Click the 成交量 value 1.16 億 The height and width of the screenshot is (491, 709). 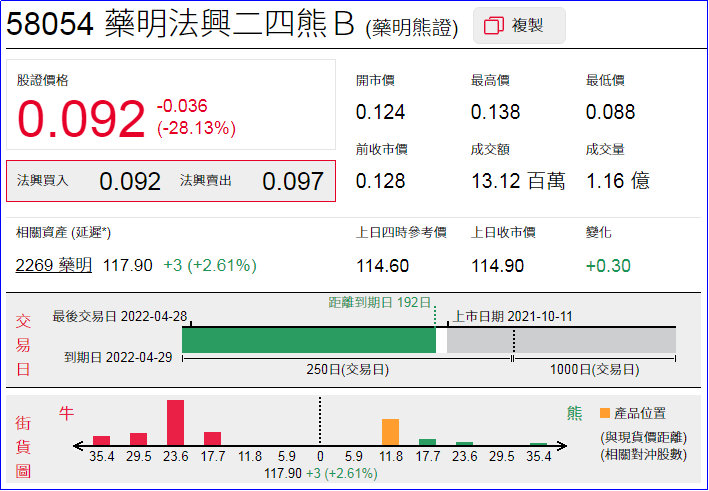coord(618,181)
